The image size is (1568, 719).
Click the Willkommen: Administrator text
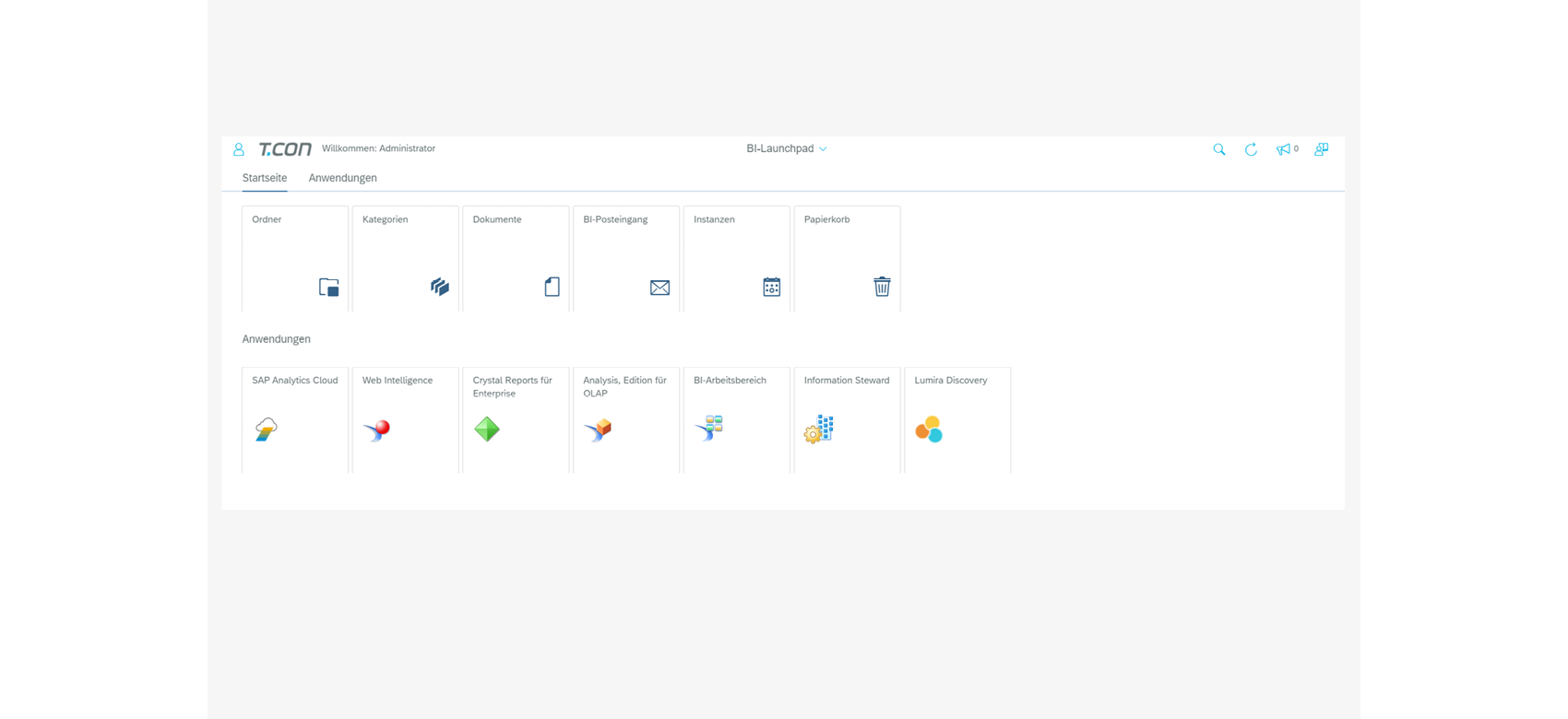(x=378, y=148)
